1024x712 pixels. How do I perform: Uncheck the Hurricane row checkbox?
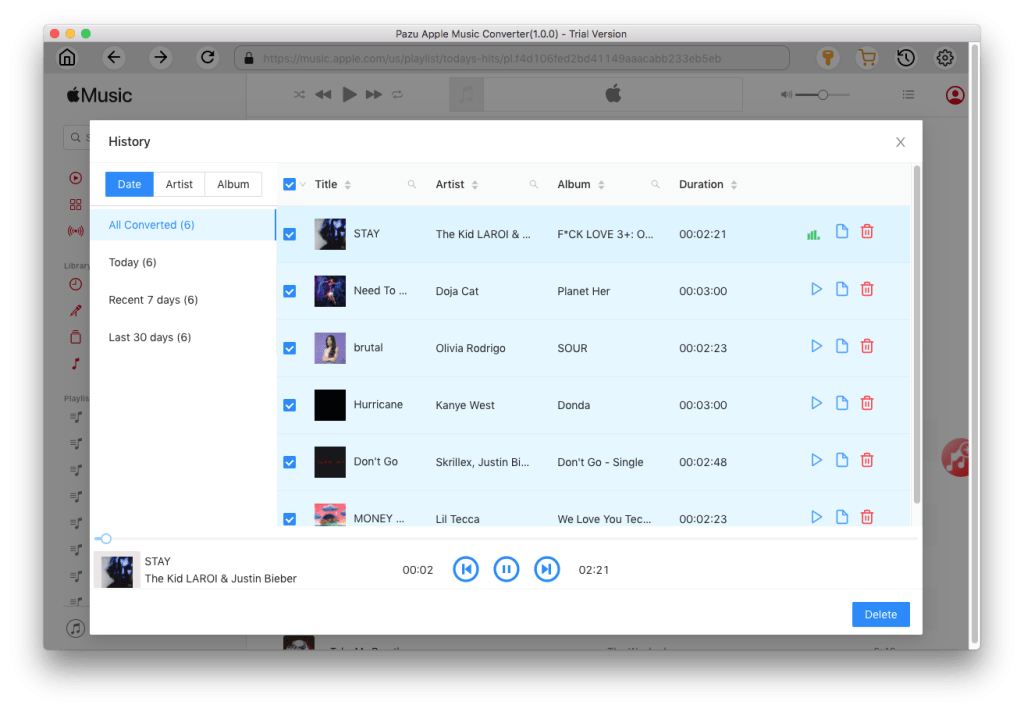[x=289, y=405]
